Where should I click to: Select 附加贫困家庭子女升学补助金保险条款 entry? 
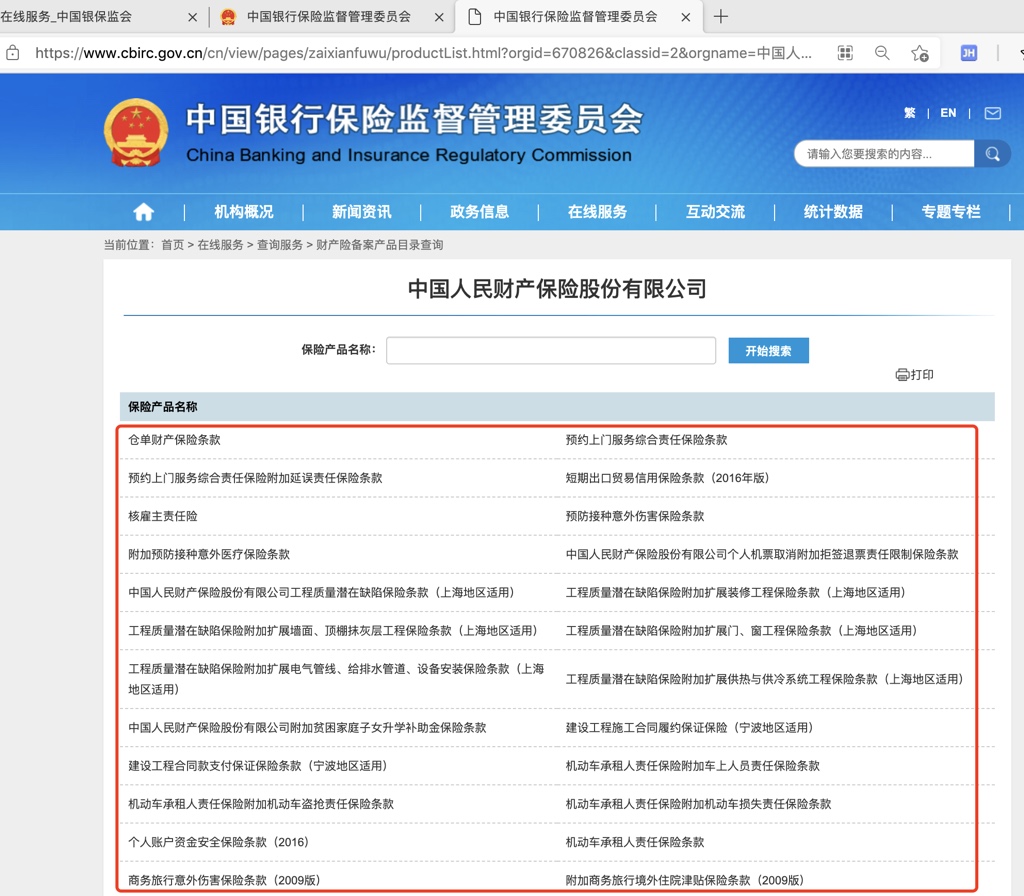307,728
